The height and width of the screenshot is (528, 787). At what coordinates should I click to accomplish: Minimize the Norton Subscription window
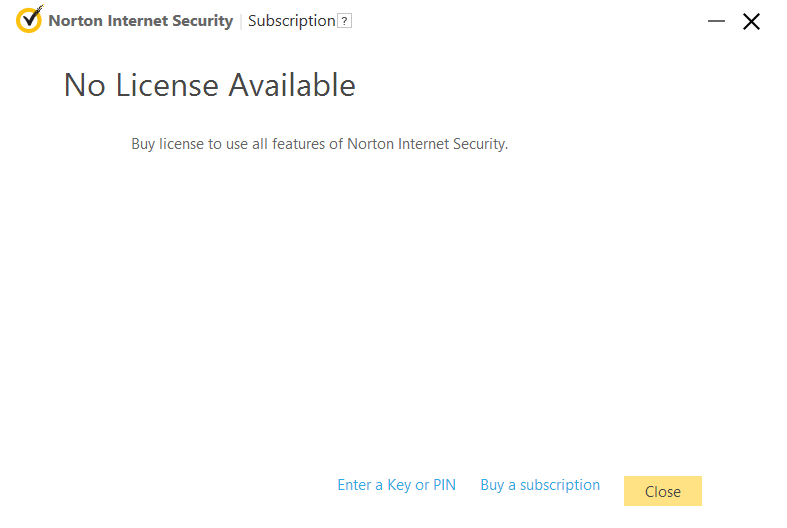point(716,21)
